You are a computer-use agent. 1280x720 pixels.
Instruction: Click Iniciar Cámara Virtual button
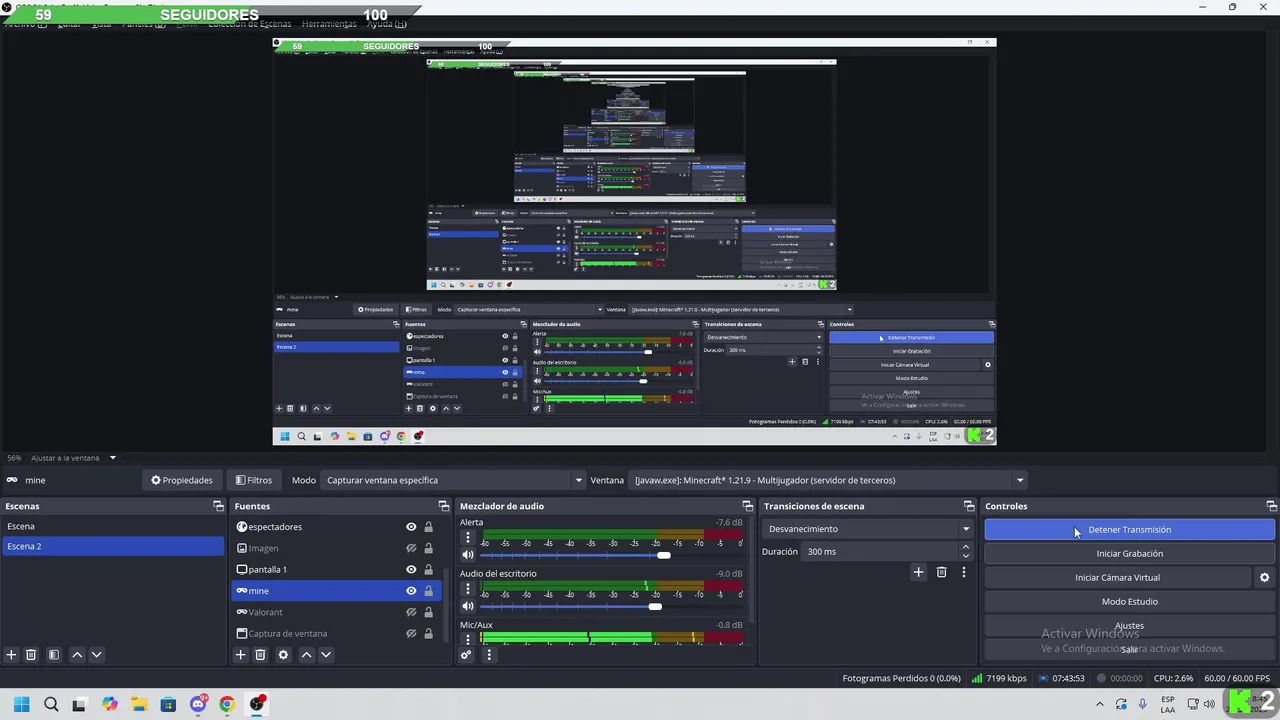click(x=1117, y=577)
